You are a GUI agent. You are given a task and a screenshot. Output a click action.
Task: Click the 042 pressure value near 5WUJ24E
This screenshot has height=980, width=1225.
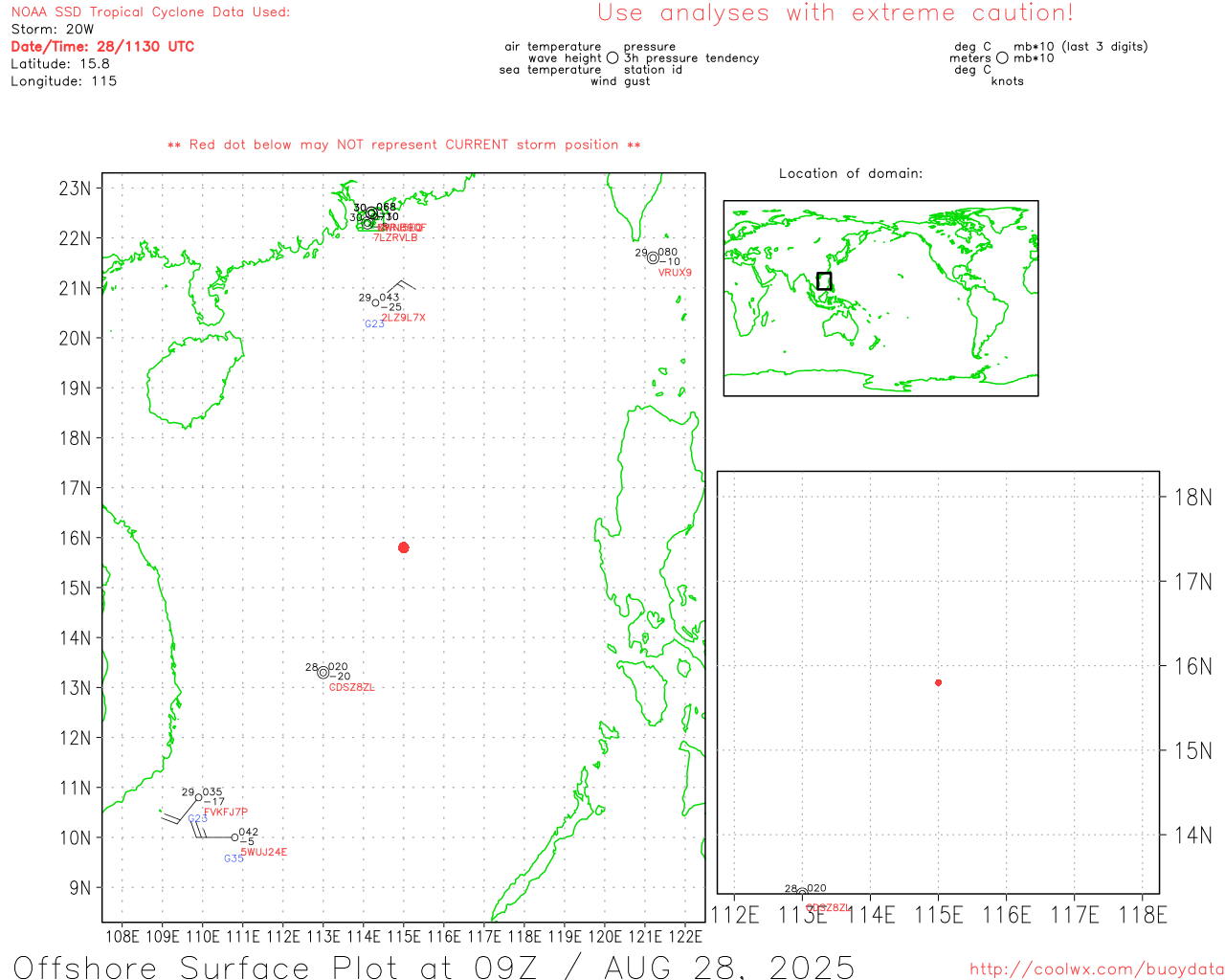[x=249, y=833]
